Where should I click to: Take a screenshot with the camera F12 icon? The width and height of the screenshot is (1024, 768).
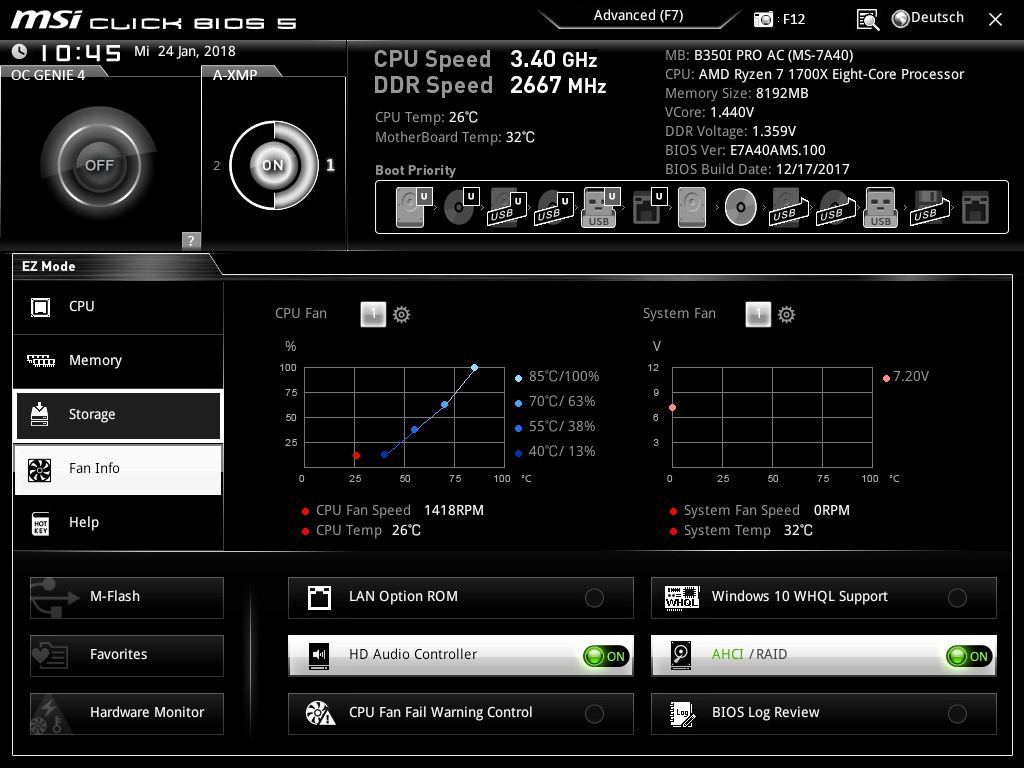763,19
